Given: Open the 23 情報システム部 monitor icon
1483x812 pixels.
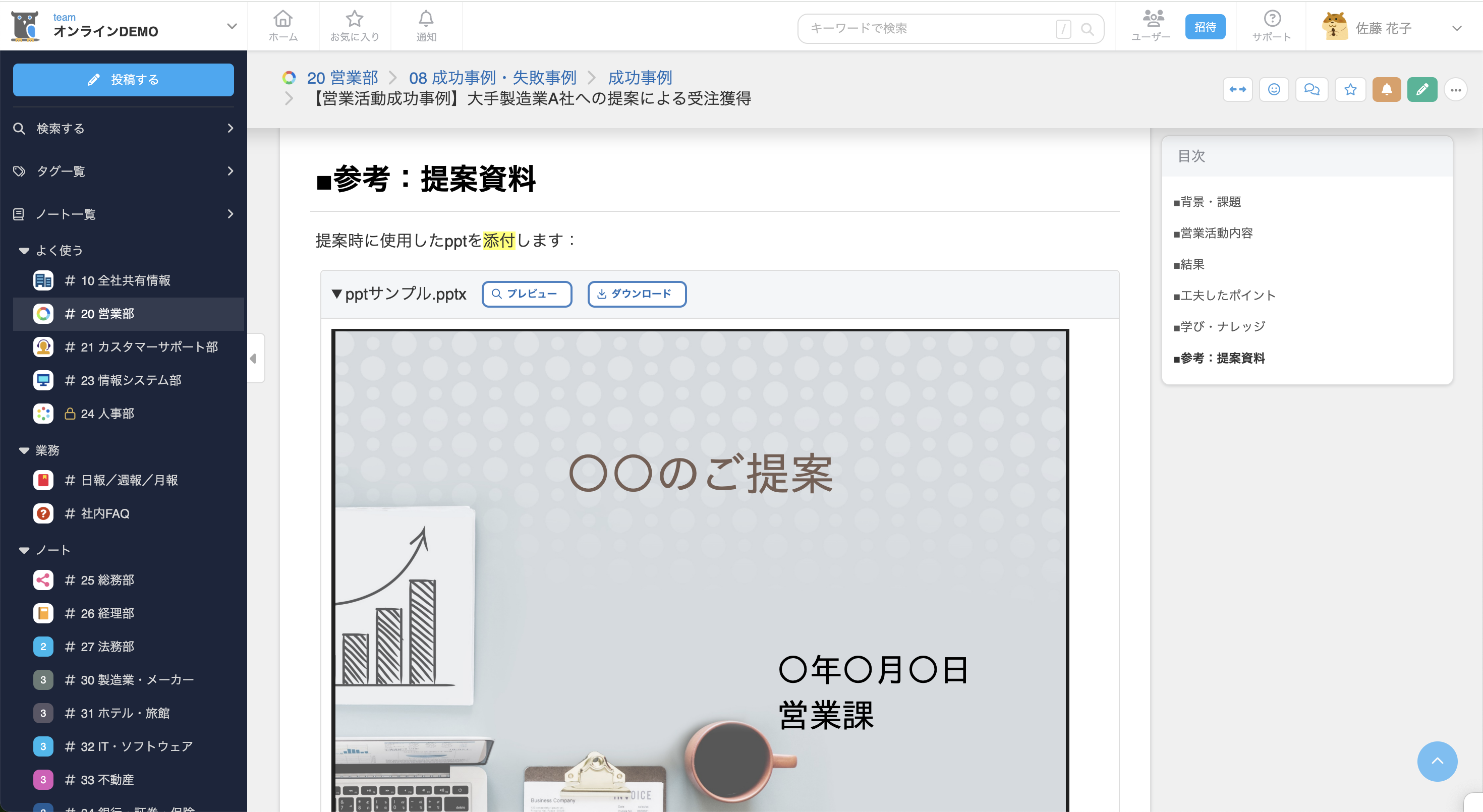Looking at the screenshot, I should tap(43, 380).
